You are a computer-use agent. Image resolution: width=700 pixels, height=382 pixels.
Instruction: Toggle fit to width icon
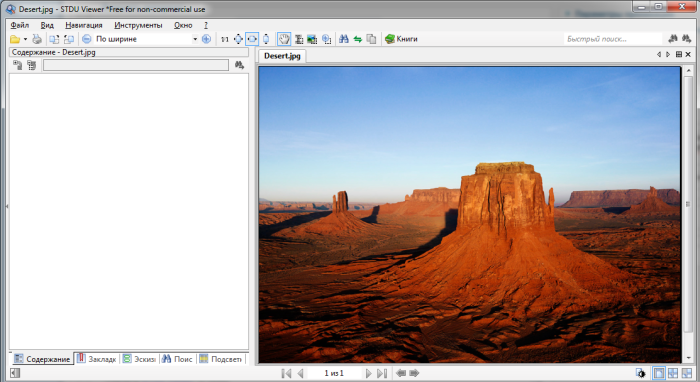[252, 39]
